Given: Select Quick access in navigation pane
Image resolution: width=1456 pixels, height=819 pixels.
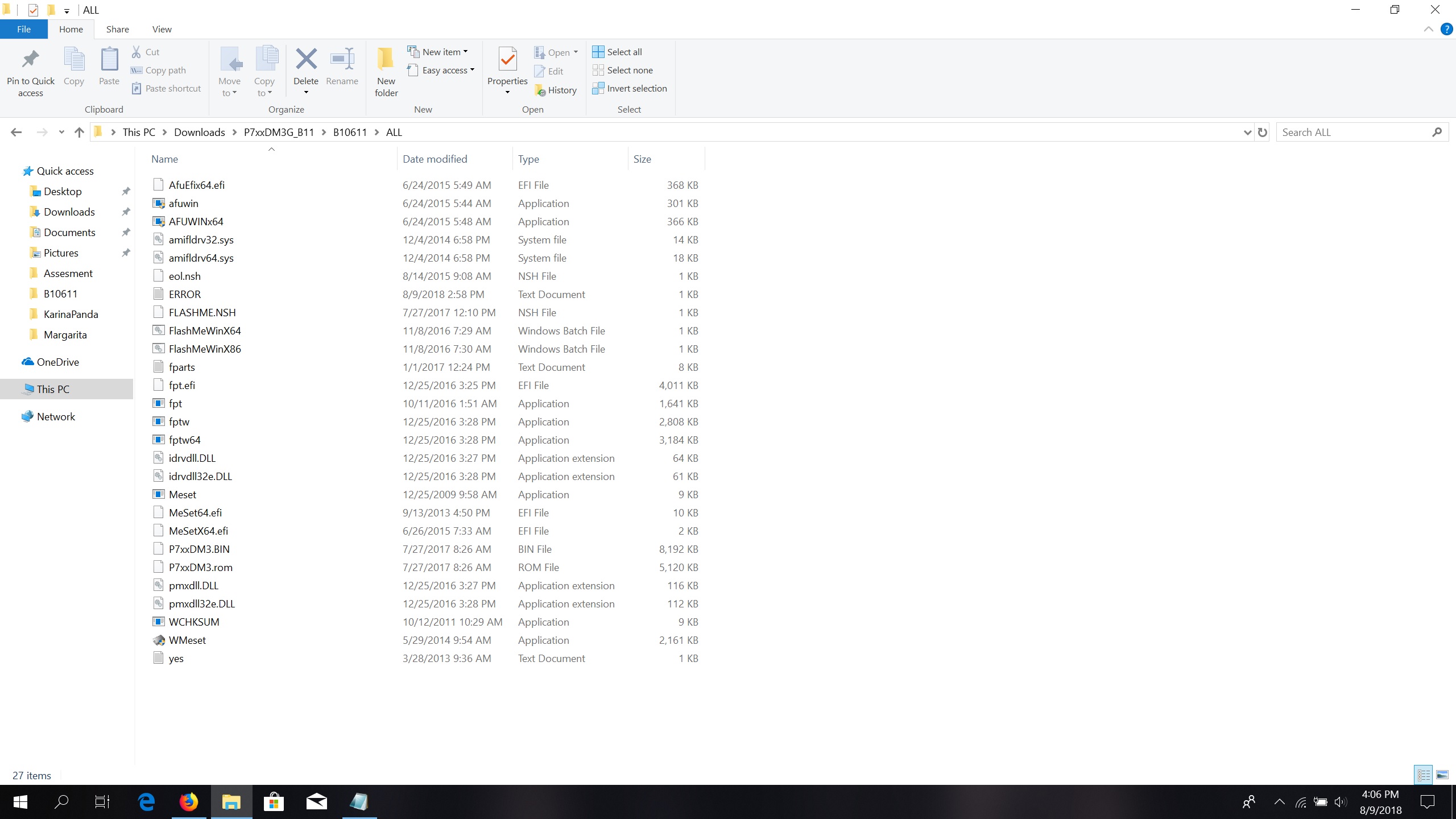Looking at the screenshot, I should tap(65, 171).
